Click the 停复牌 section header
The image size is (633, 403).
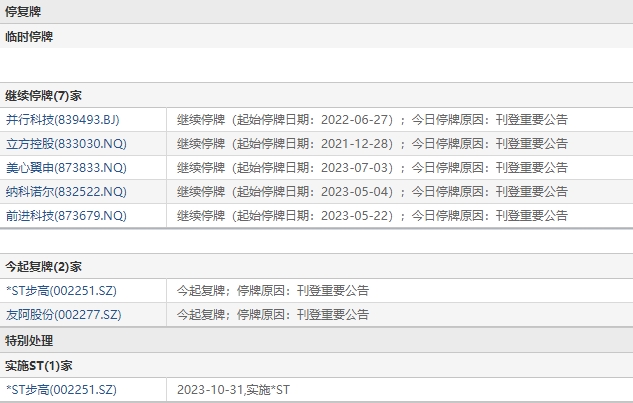(25, 11)
